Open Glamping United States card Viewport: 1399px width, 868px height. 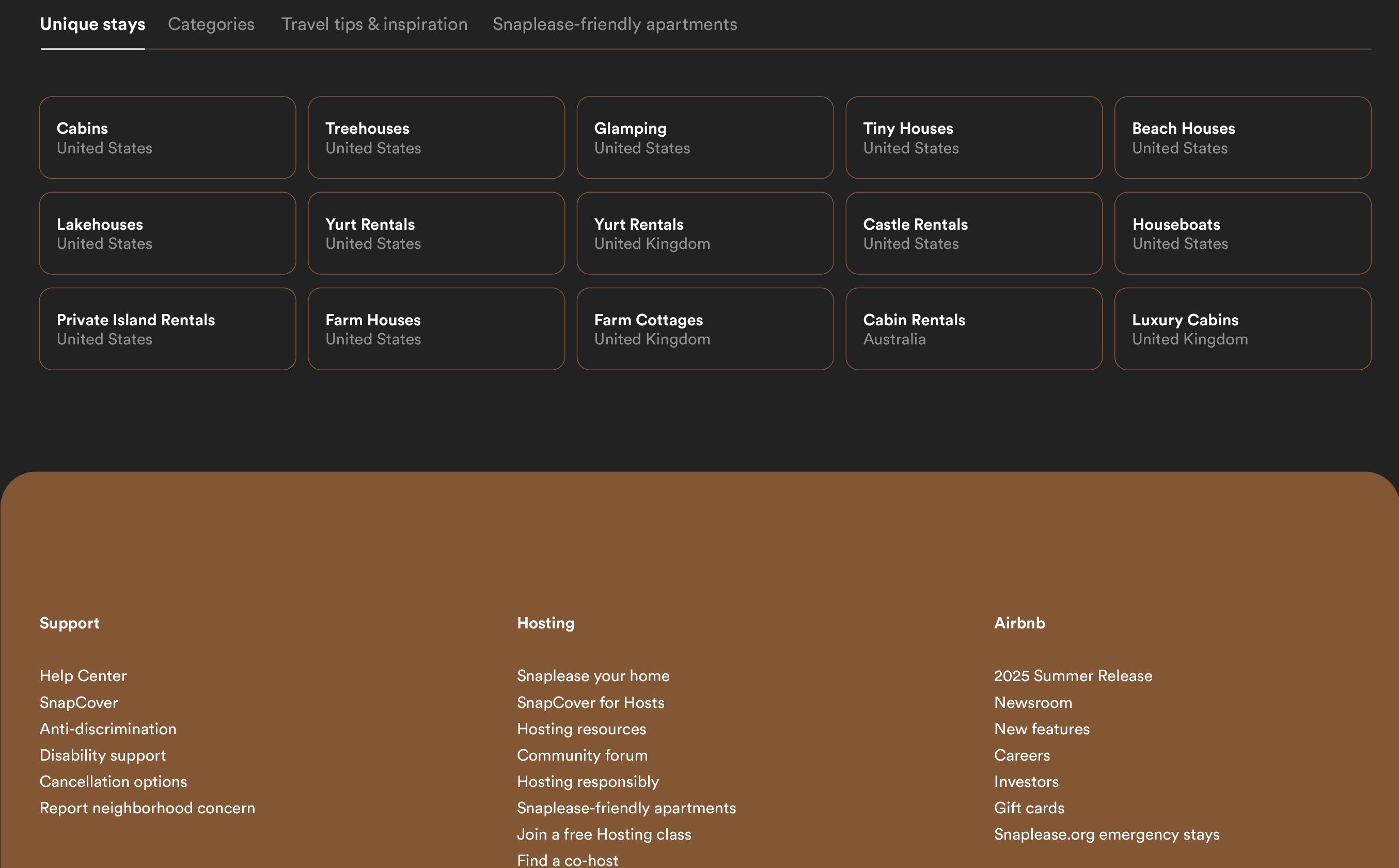tap(704, 138)
